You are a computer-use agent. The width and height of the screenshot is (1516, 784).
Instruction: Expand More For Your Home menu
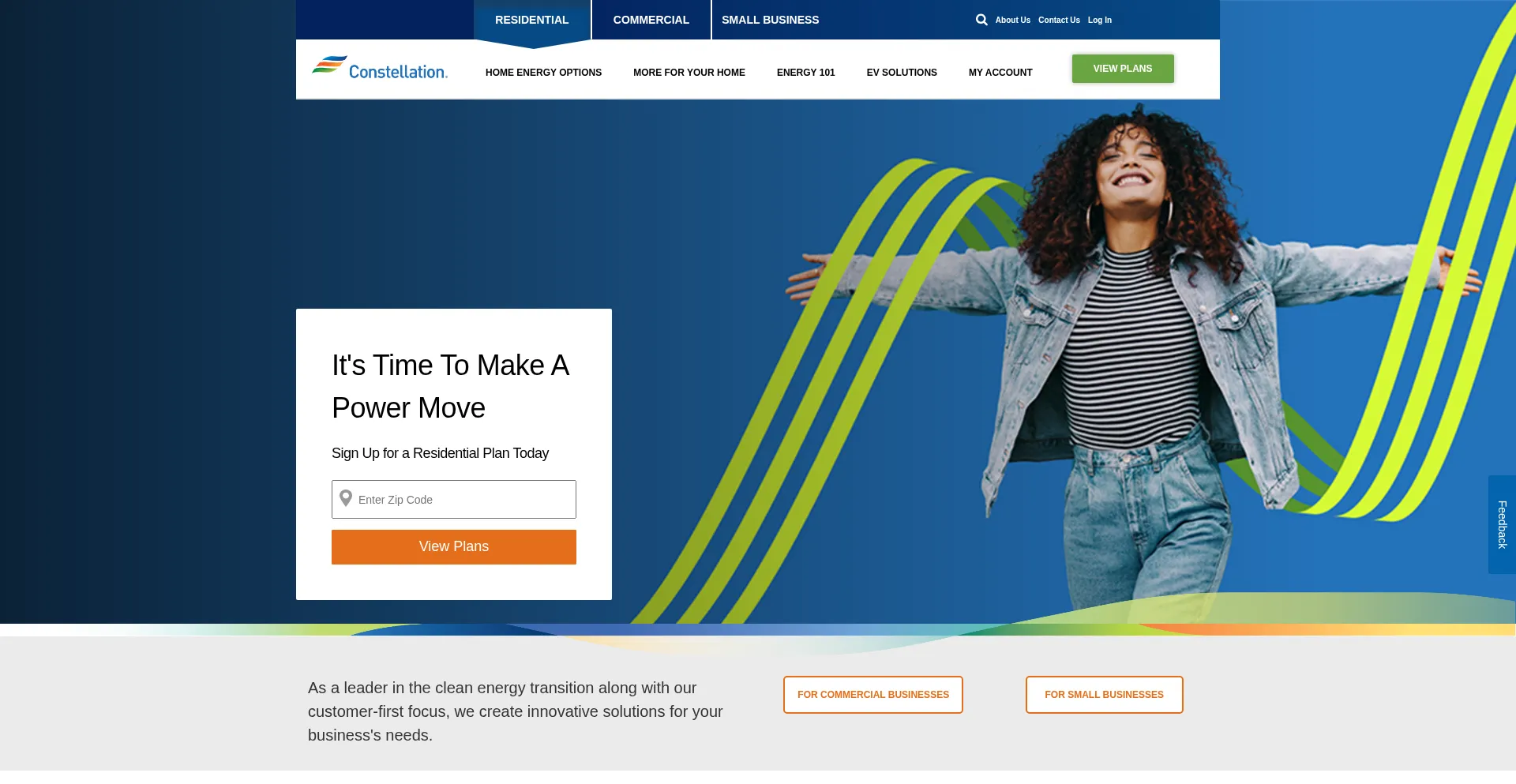[689, 73]
